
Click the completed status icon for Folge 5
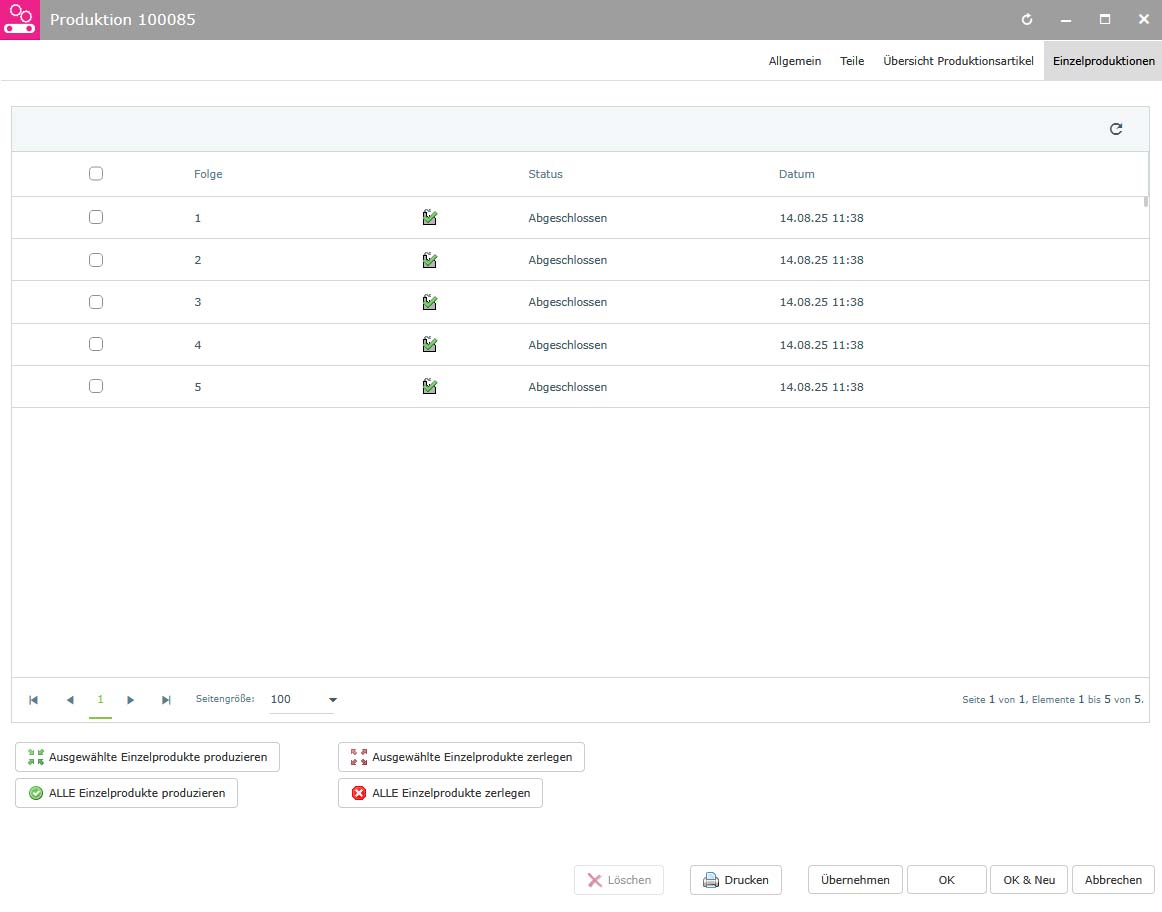pyautogui.click(x=430, y=386)
